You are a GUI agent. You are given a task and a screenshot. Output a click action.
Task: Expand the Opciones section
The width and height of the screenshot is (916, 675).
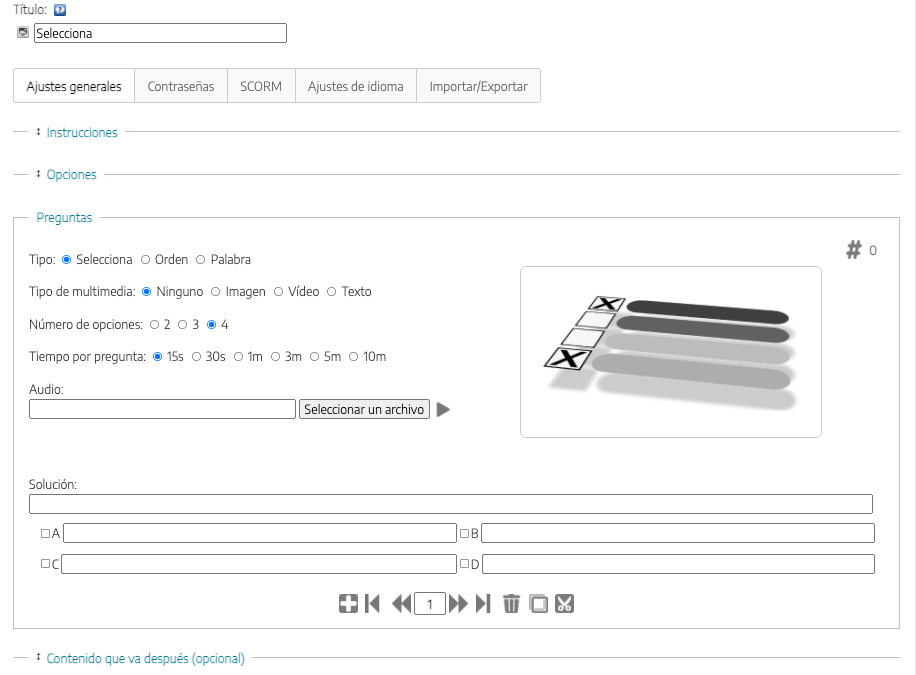(x=71, y=174)
